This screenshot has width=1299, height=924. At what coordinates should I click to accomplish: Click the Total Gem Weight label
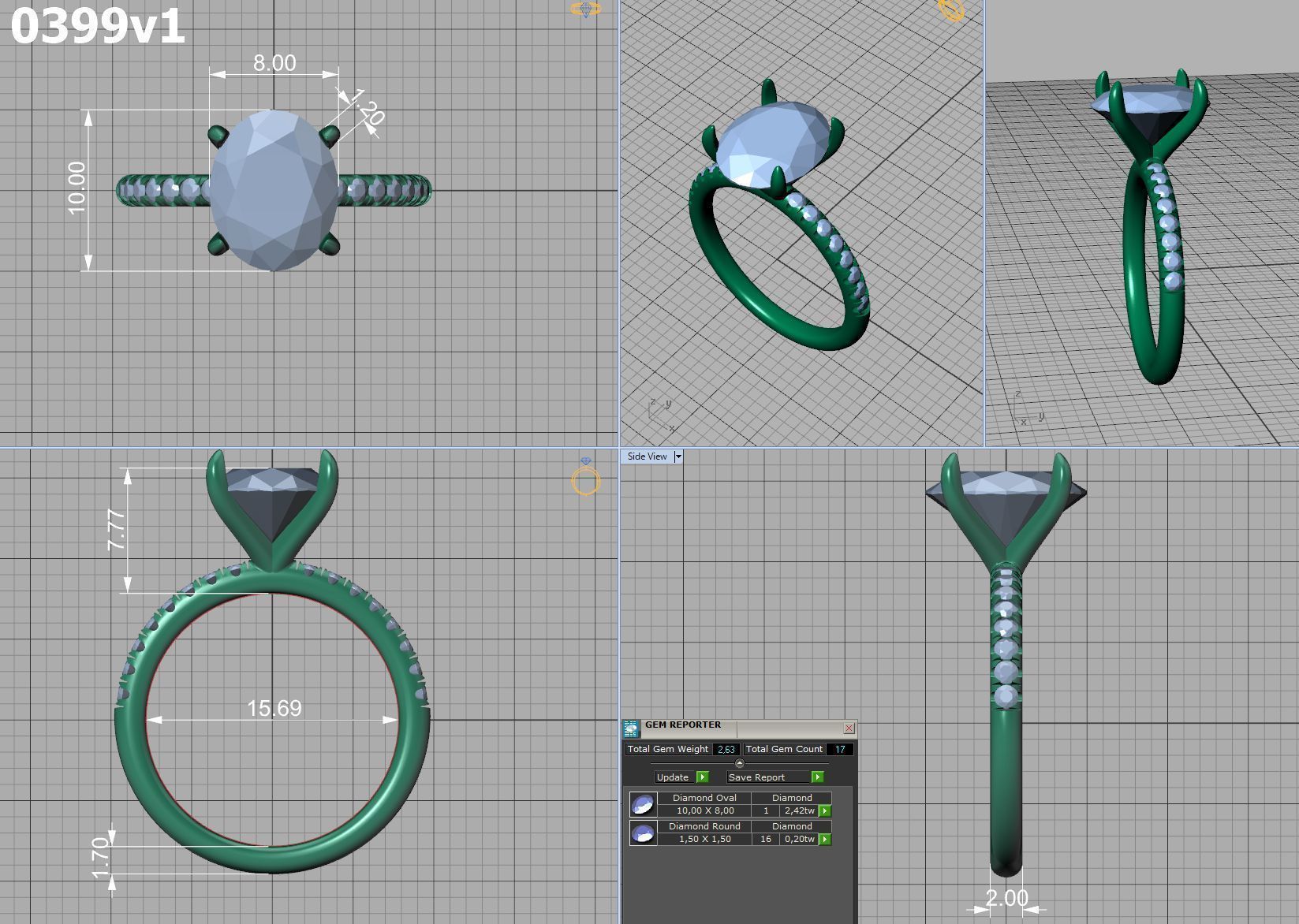(668, 749)
